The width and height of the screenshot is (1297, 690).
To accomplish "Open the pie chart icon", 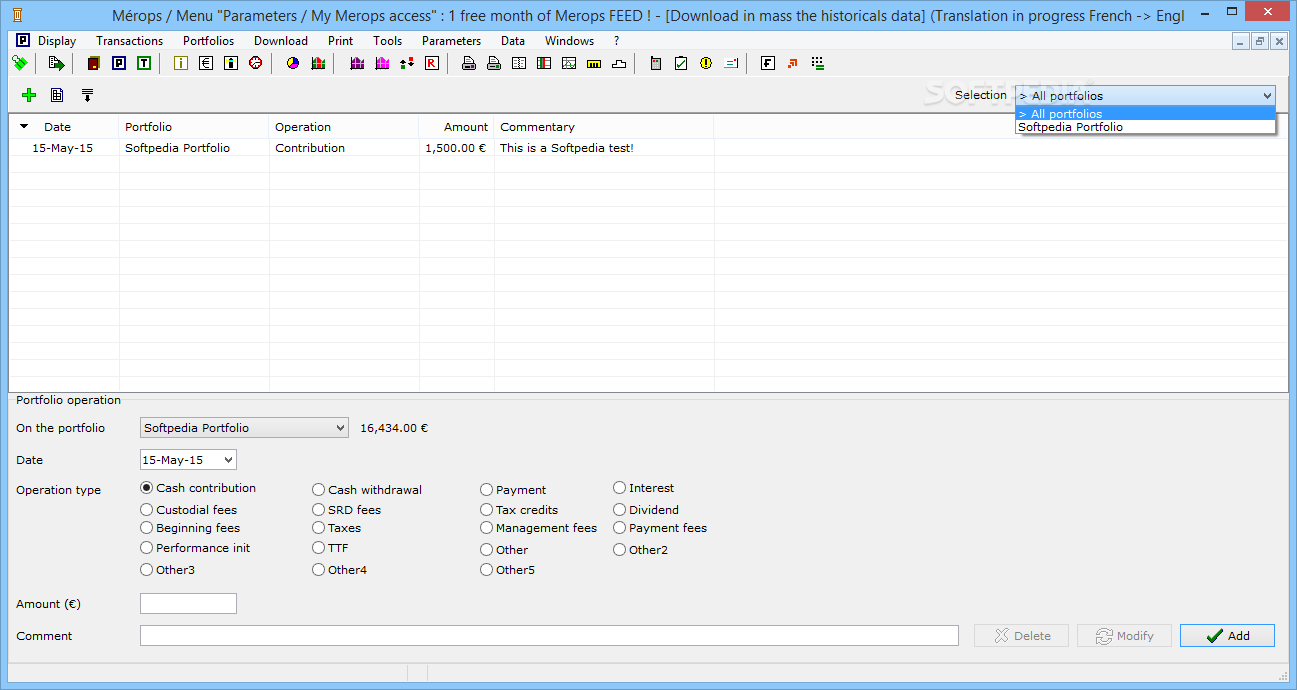I will tap(293, 63).
